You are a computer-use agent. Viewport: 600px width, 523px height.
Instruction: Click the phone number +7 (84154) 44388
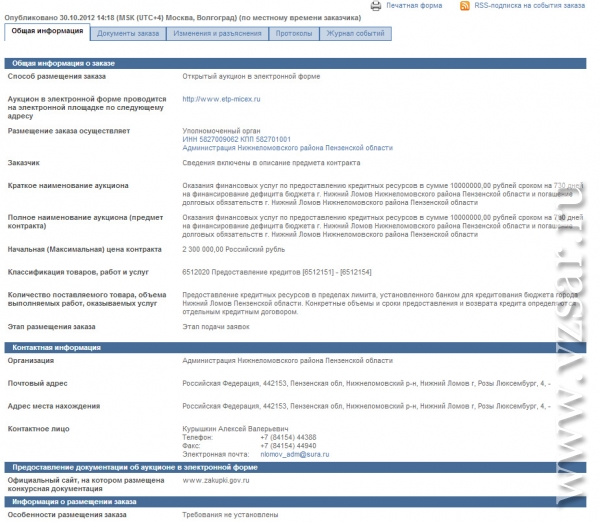click(288, 437)
